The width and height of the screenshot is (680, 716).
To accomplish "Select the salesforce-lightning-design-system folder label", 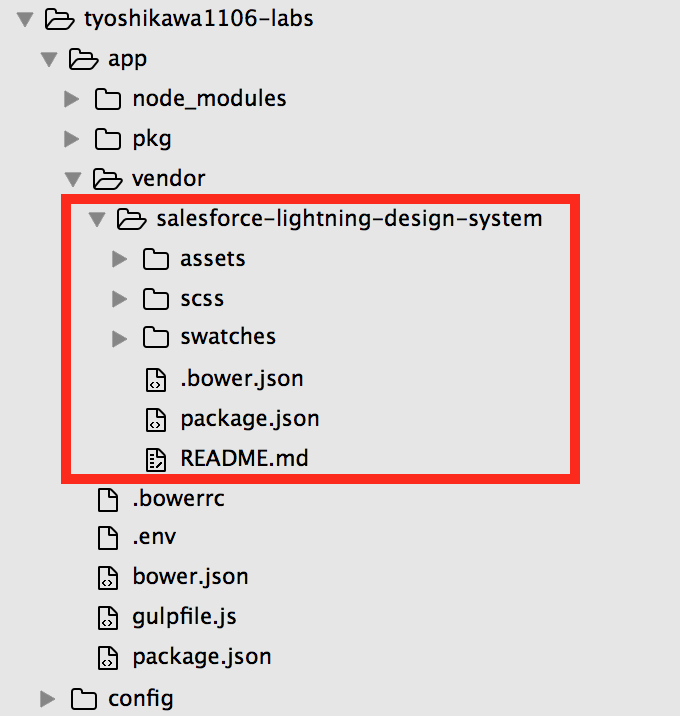I will [x=349, y=219].
